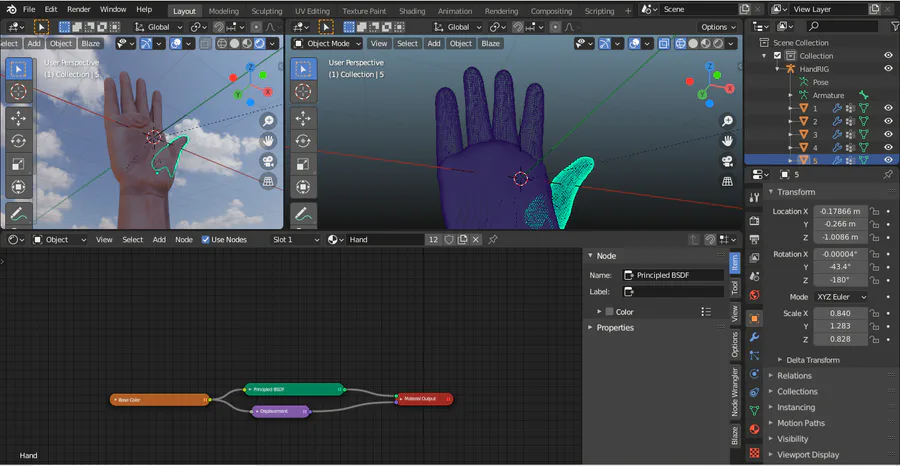This screenshot has height=466, width=900.
Task: Hide HandRIG with its eye icon
Action: (x=888, y=69)
